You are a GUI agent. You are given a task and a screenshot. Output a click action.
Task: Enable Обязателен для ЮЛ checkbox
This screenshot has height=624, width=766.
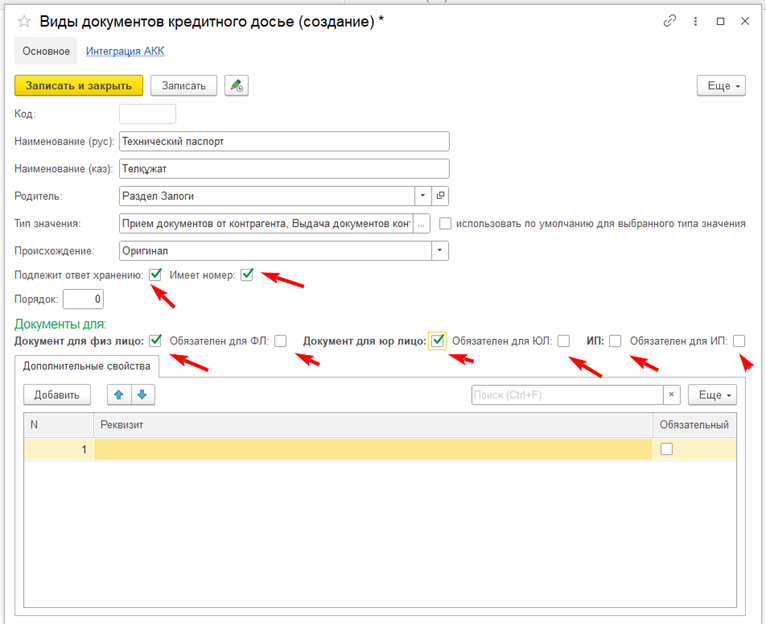click(x=564, y=341)
